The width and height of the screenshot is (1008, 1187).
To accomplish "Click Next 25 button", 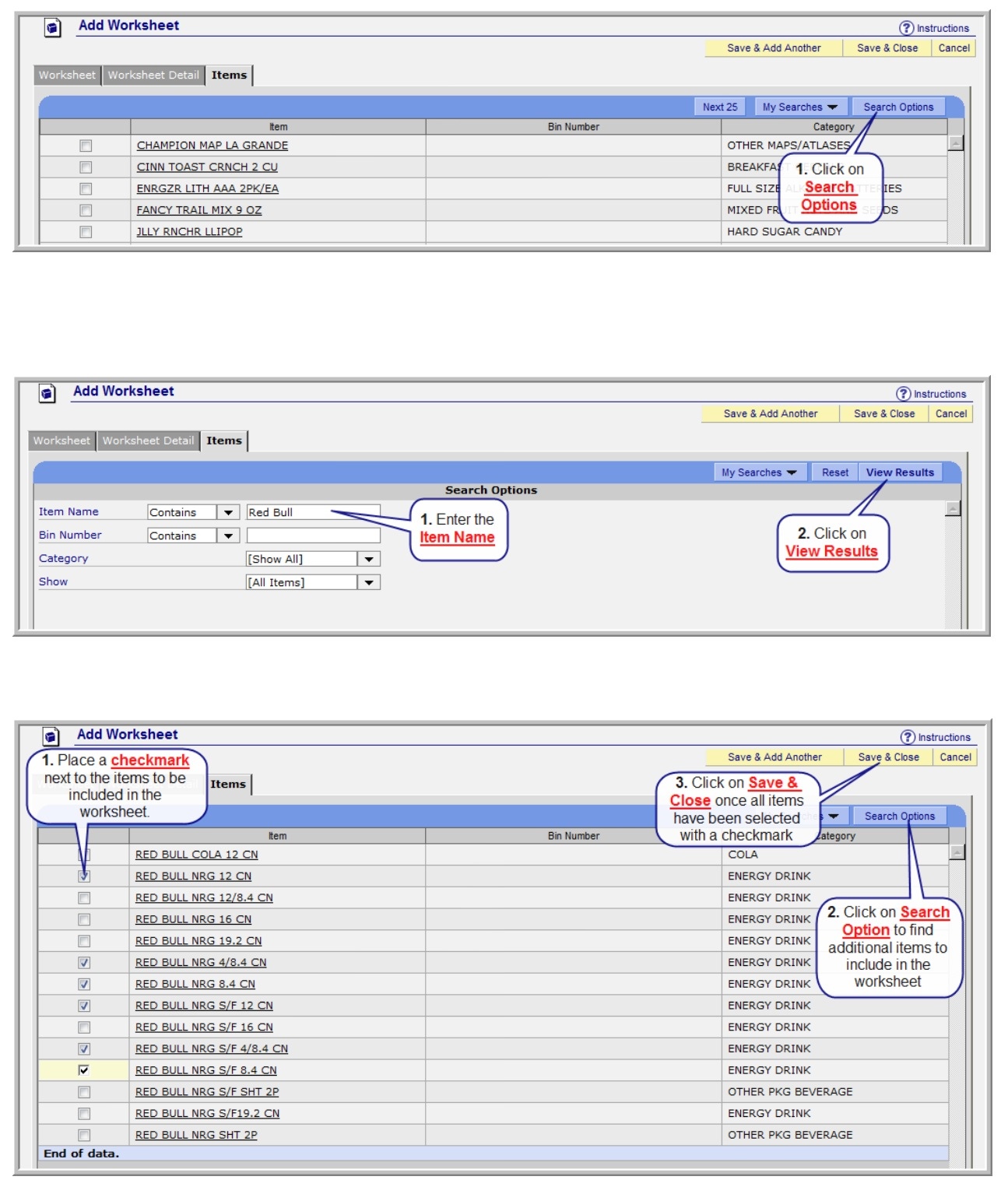I will pos(720,107).
